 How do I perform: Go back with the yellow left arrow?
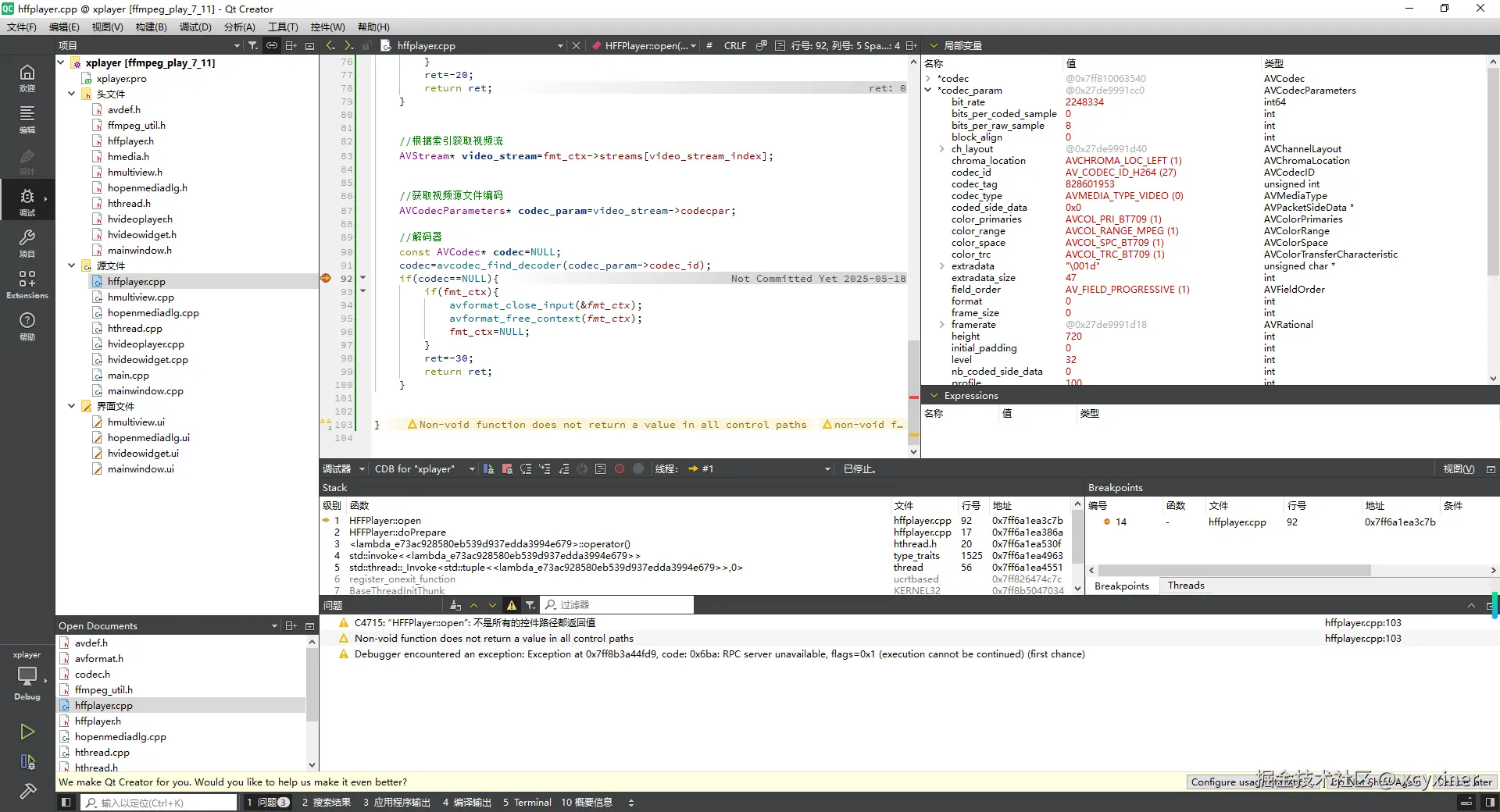(330, 46)
